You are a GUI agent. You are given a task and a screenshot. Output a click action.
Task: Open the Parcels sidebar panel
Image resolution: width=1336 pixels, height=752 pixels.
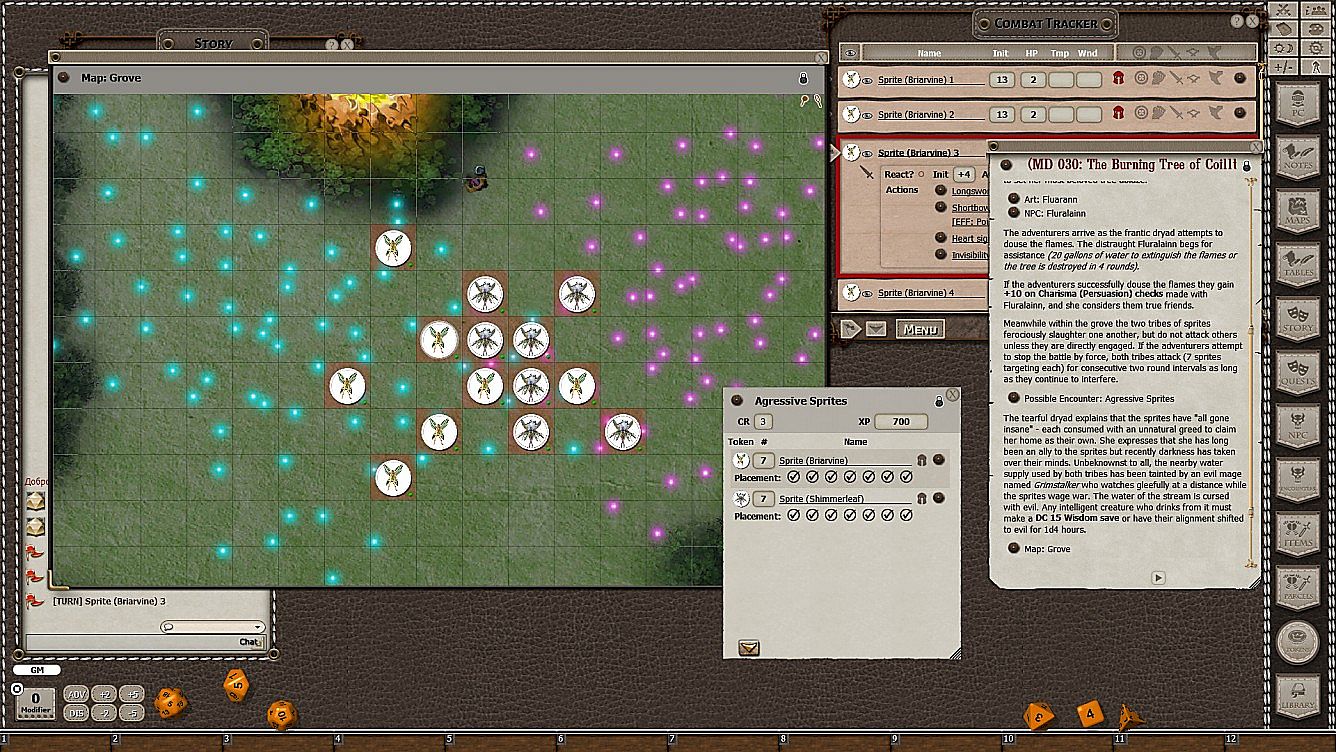tap(1298, 589)
